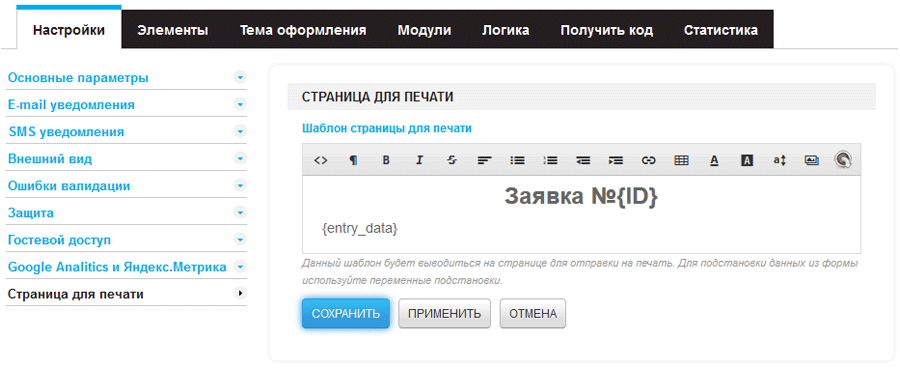Expand the Ошибки валидации section
The width and height of the screenshot is (900, 368).
[x=240, y=185]
